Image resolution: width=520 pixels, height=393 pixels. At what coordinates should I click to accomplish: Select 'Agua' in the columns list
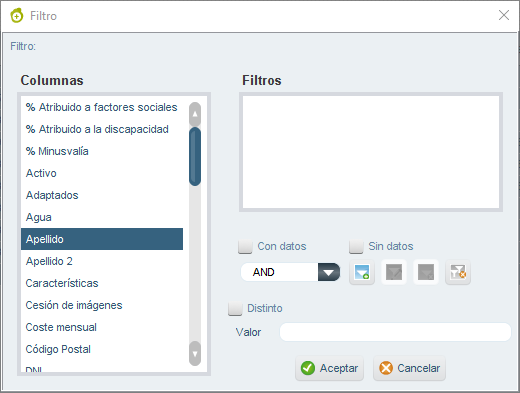102,217
